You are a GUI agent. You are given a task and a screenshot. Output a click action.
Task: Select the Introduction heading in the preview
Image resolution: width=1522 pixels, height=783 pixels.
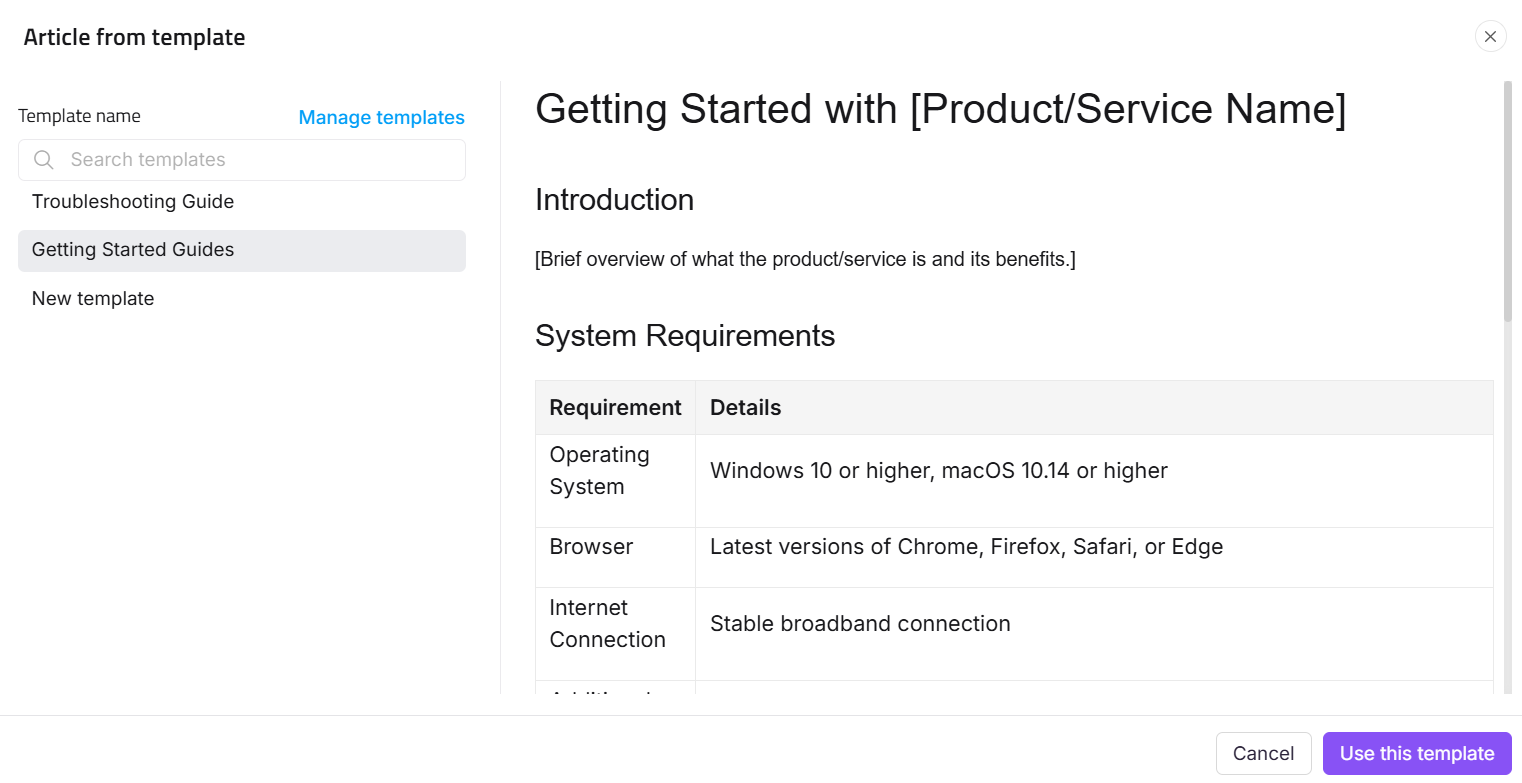[614, 200]
